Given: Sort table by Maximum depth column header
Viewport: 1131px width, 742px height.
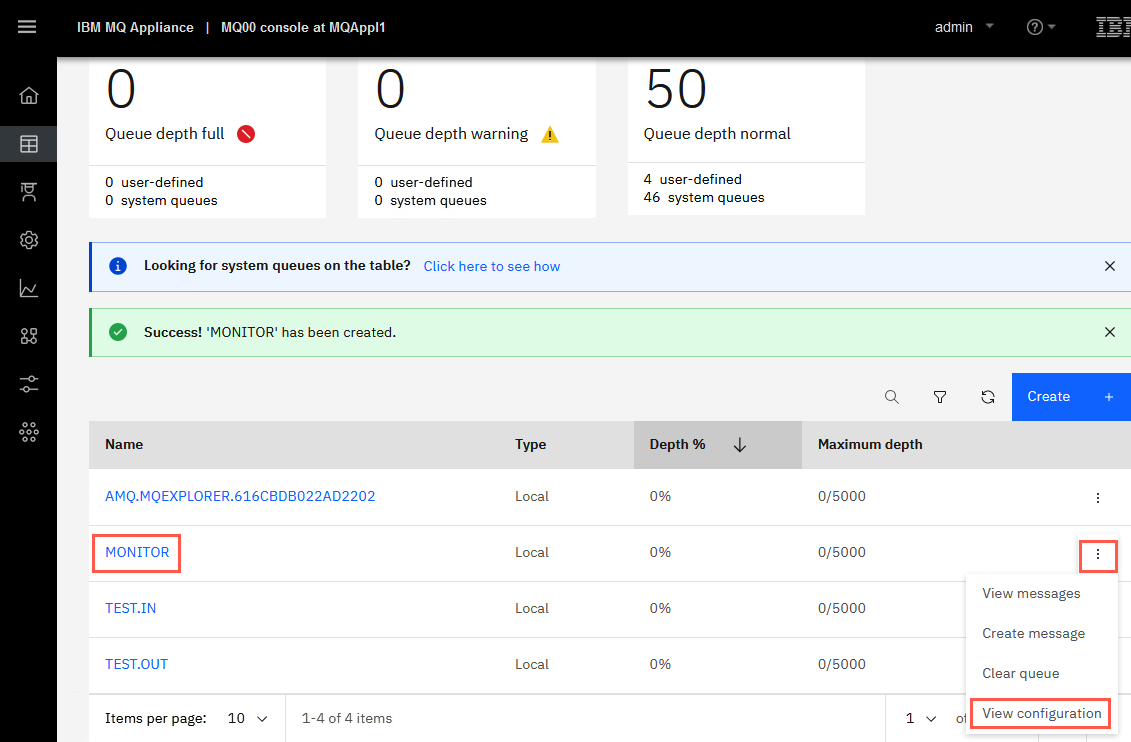Looking at the screenshot, I should 870,444.
